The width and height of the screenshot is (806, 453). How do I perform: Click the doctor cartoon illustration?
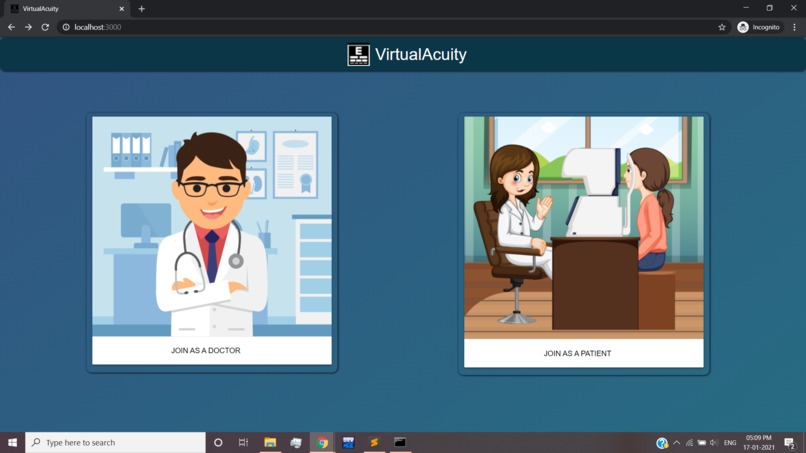coord(212,227)
